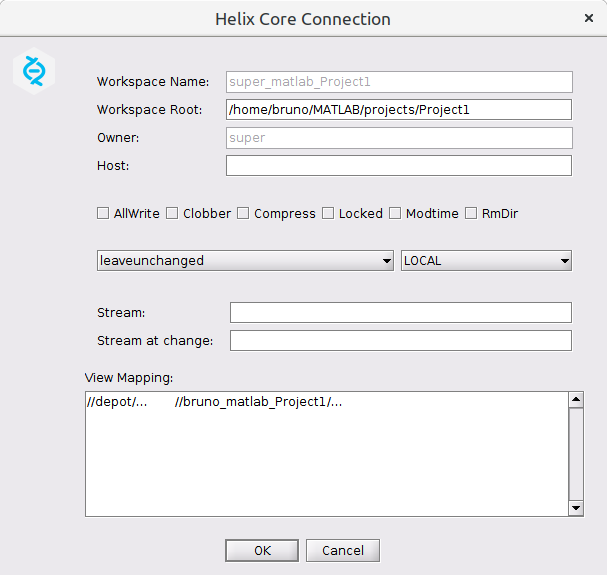
Task: Tick the Locked checkbox
Action: pyautogui.click(x=328, y=213)
